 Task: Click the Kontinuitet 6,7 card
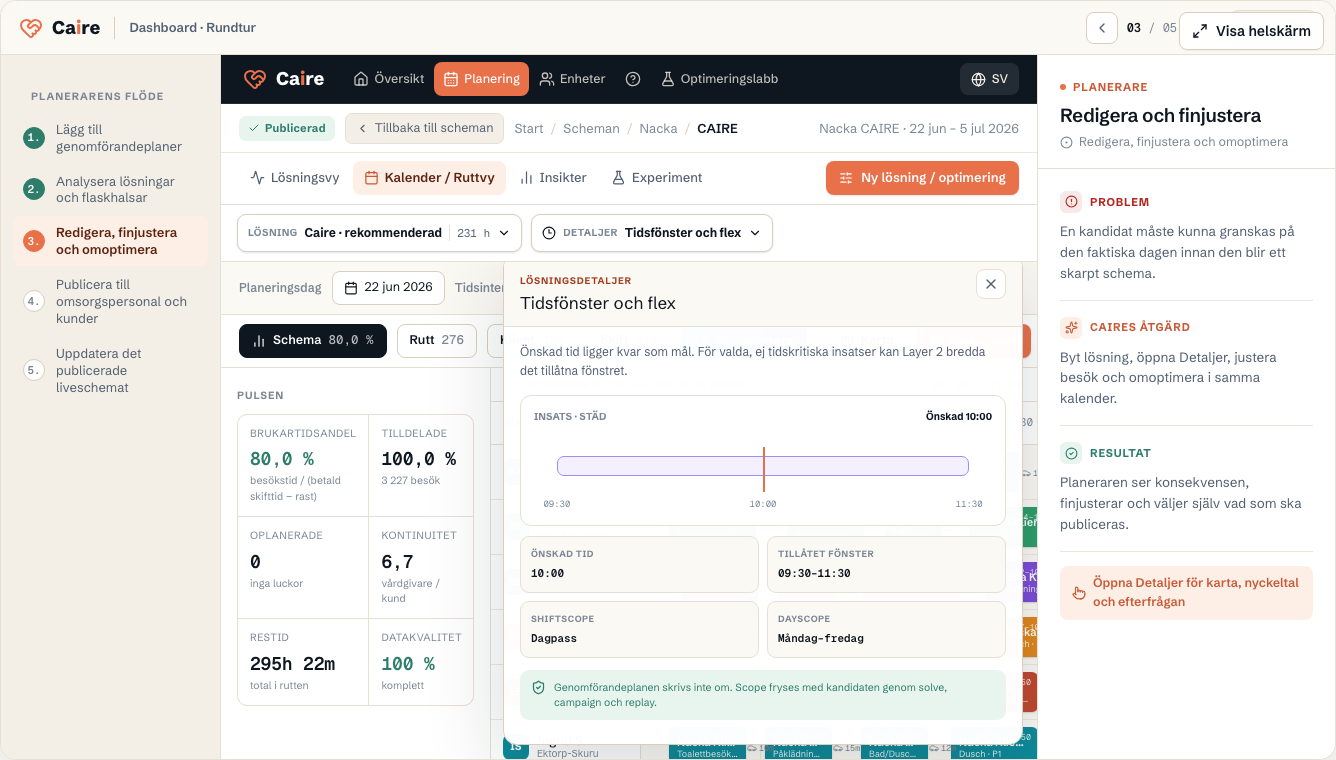pos(421,567)
